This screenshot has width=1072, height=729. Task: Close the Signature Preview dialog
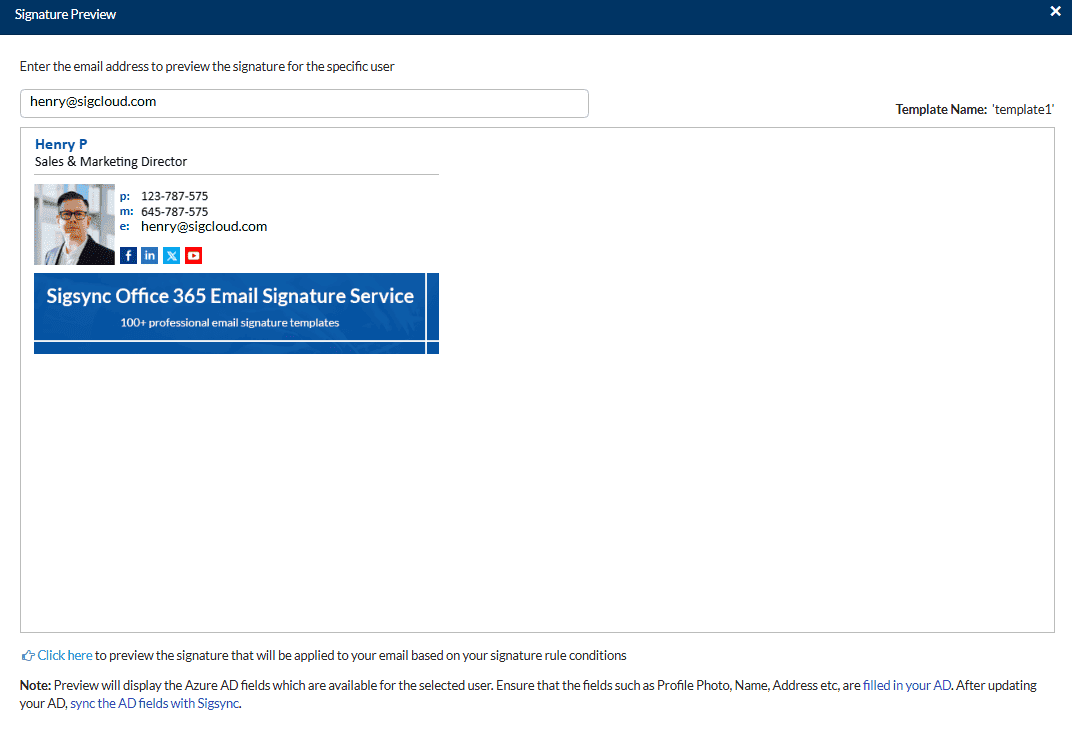1055,12
